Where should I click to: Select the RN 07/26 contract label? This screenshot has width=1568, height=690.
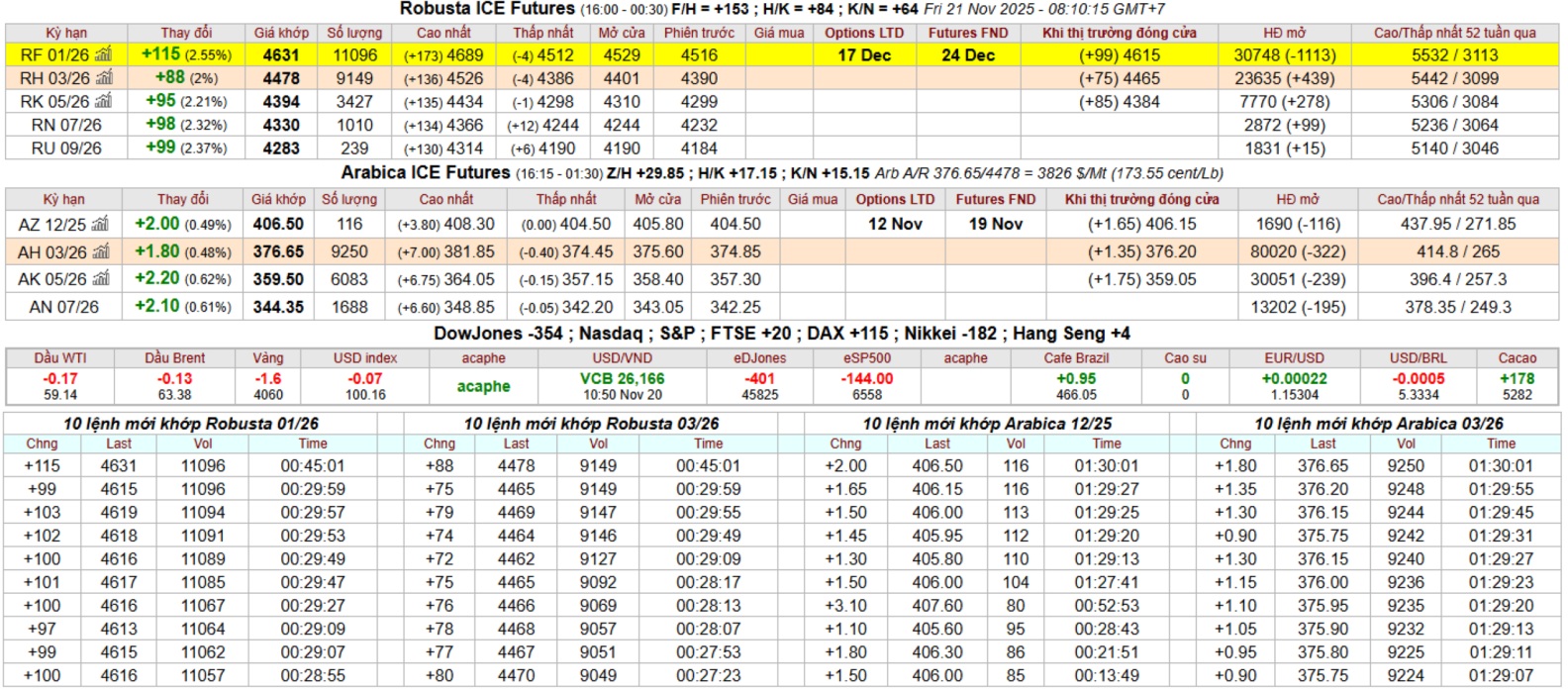(65, 125)
